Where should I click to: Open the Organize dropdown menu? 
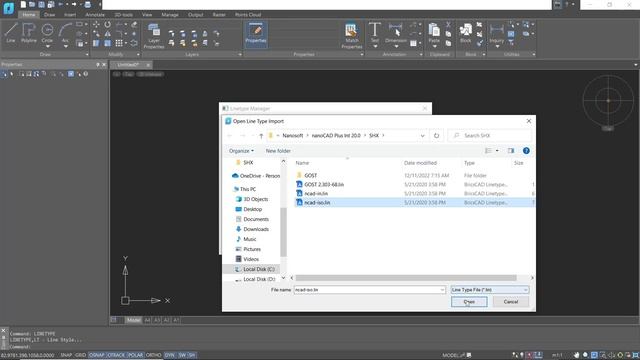click(x=241, y=151)
